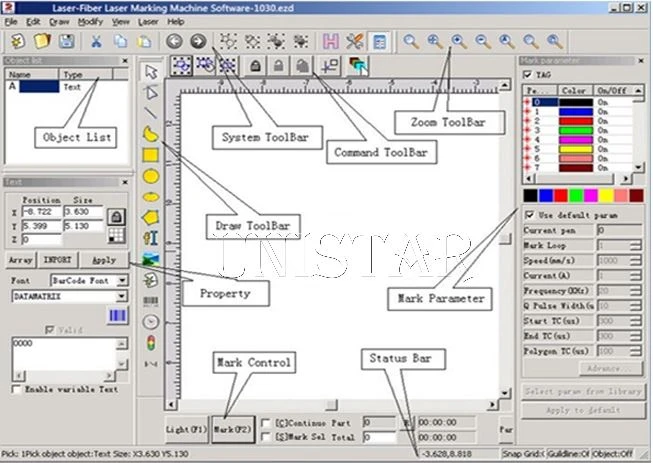Image resolution: width=653 pixels, height=463 pixels.
Task: Open the Laser menu
Action: tap(148, 22)
